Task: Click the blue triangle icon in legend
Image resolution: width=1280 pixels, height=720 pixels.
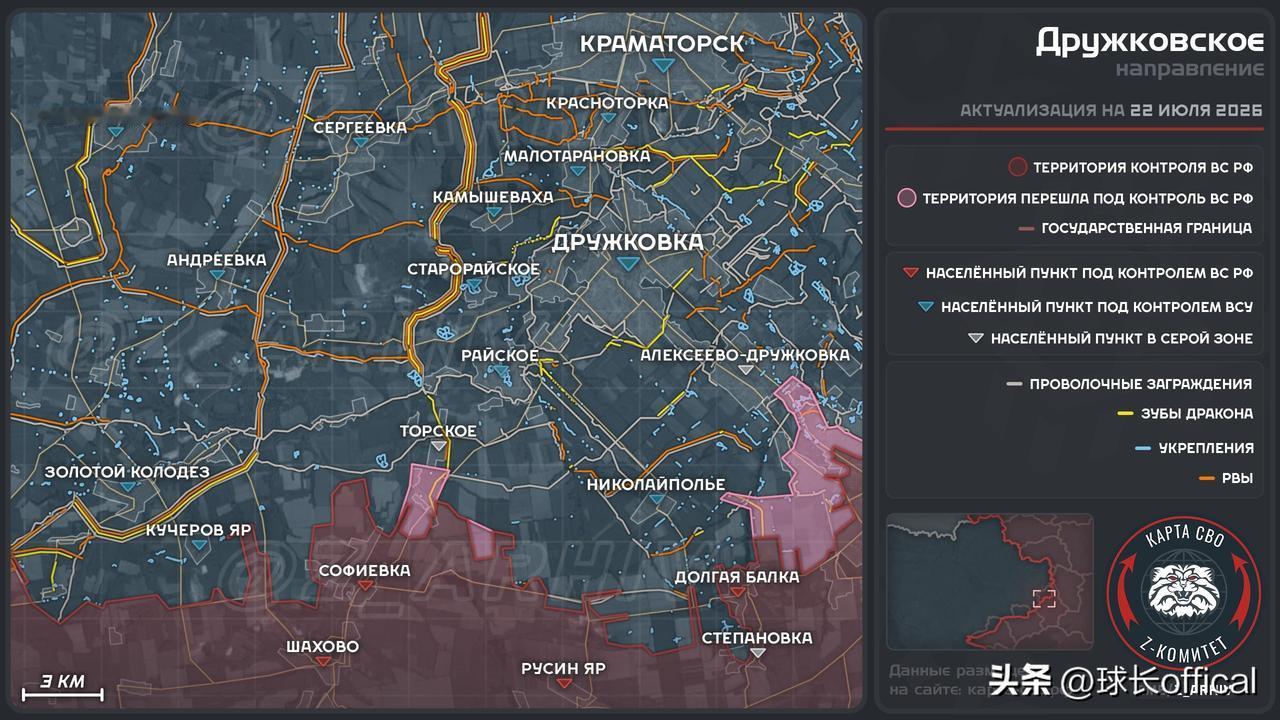Action: [925, 308]
